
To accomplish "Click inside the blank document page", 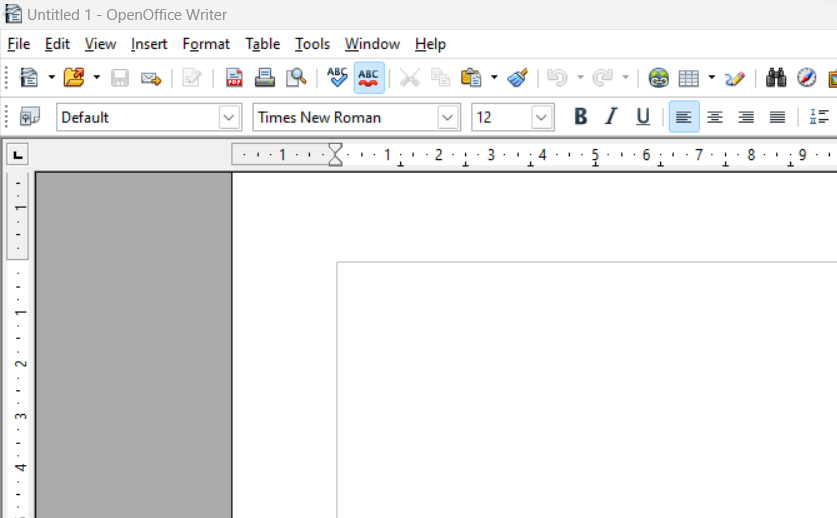I will point(534,347).
